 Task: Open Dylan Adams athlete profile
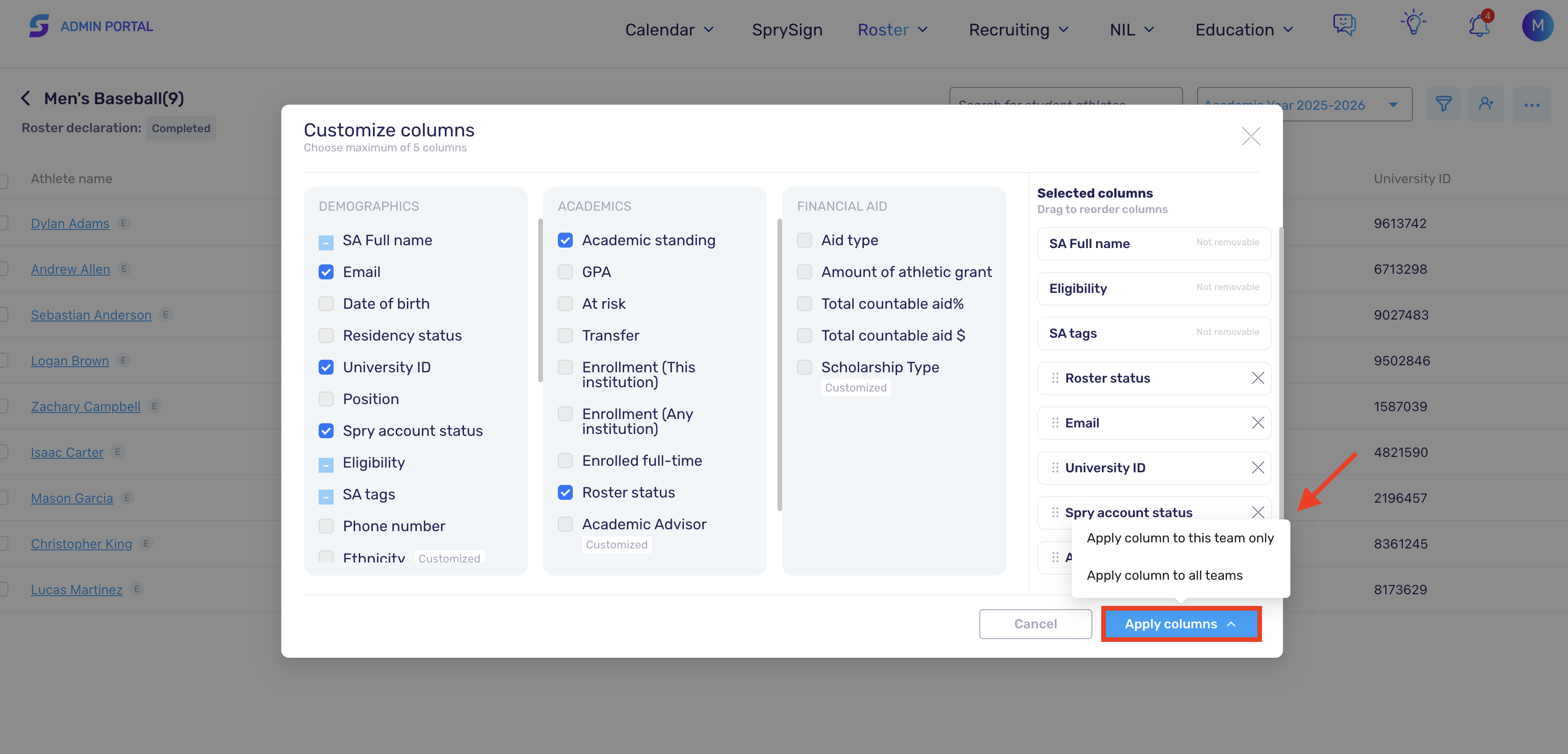(70, 223)
